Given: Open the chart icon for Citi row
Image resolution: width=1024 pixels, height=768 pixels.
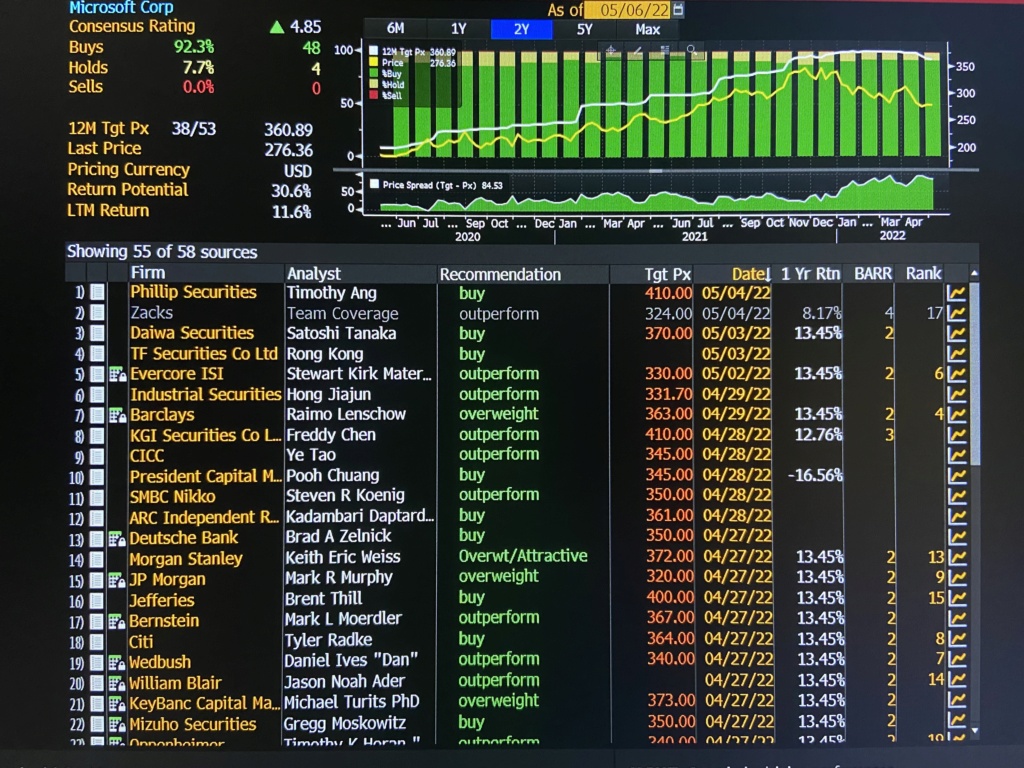Looking at the screenshot, I should tap(957, 639).
